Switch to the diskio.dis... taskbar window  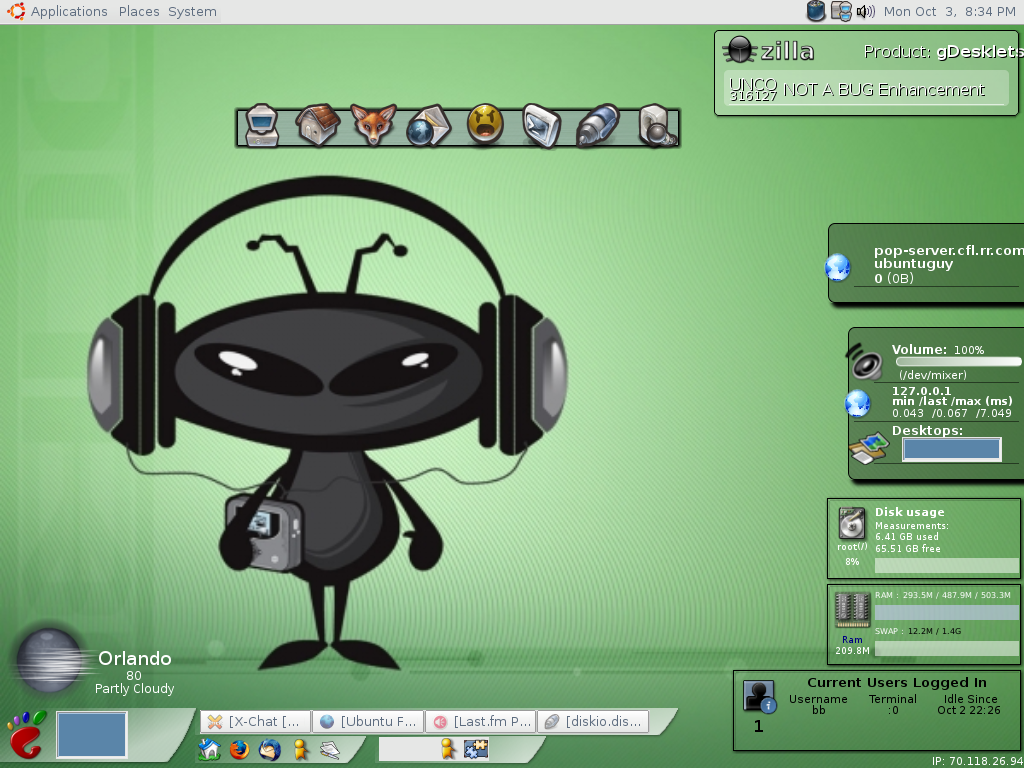(x=593, y=722)
